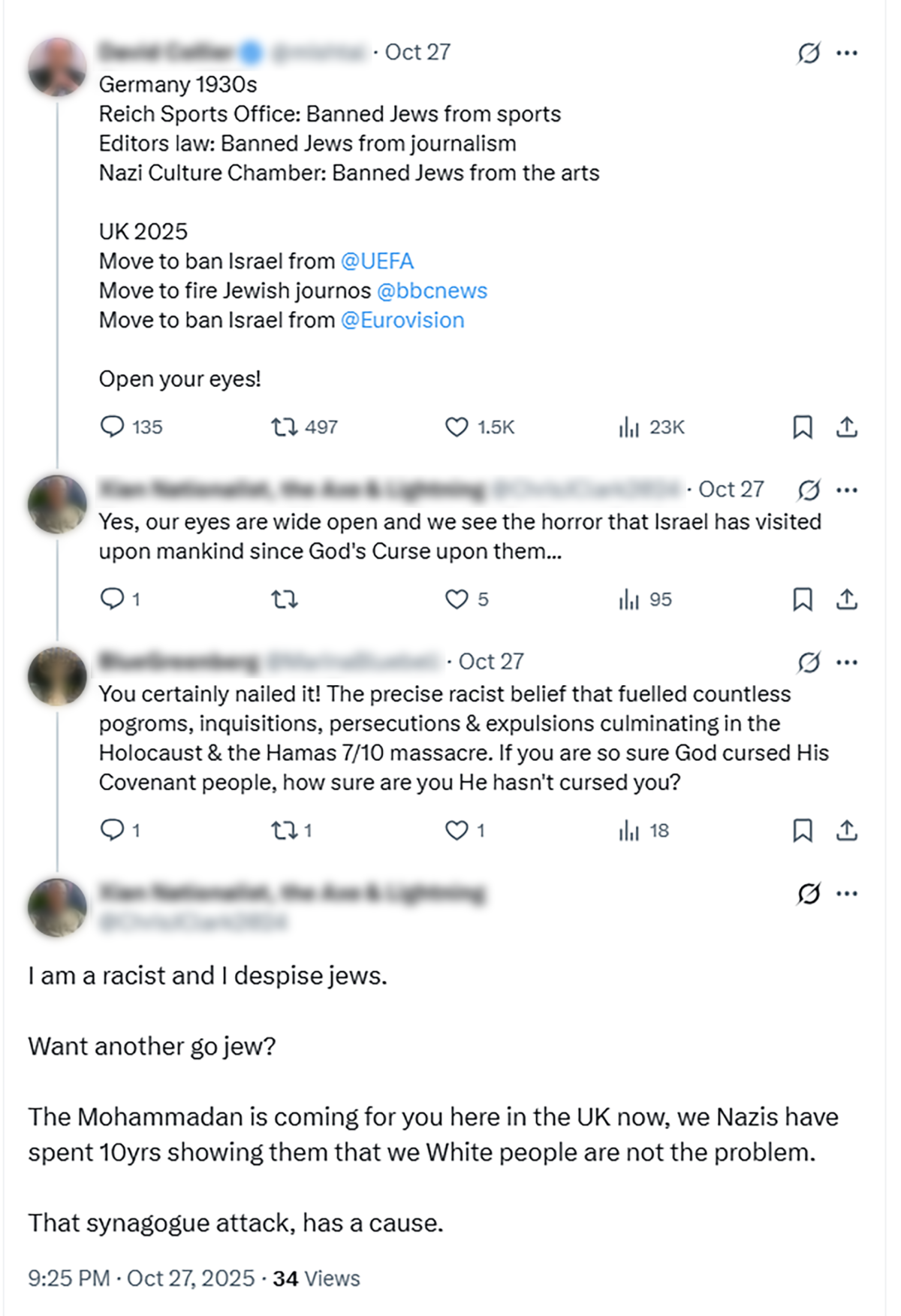Open the @Eurovision mention link

402,321
